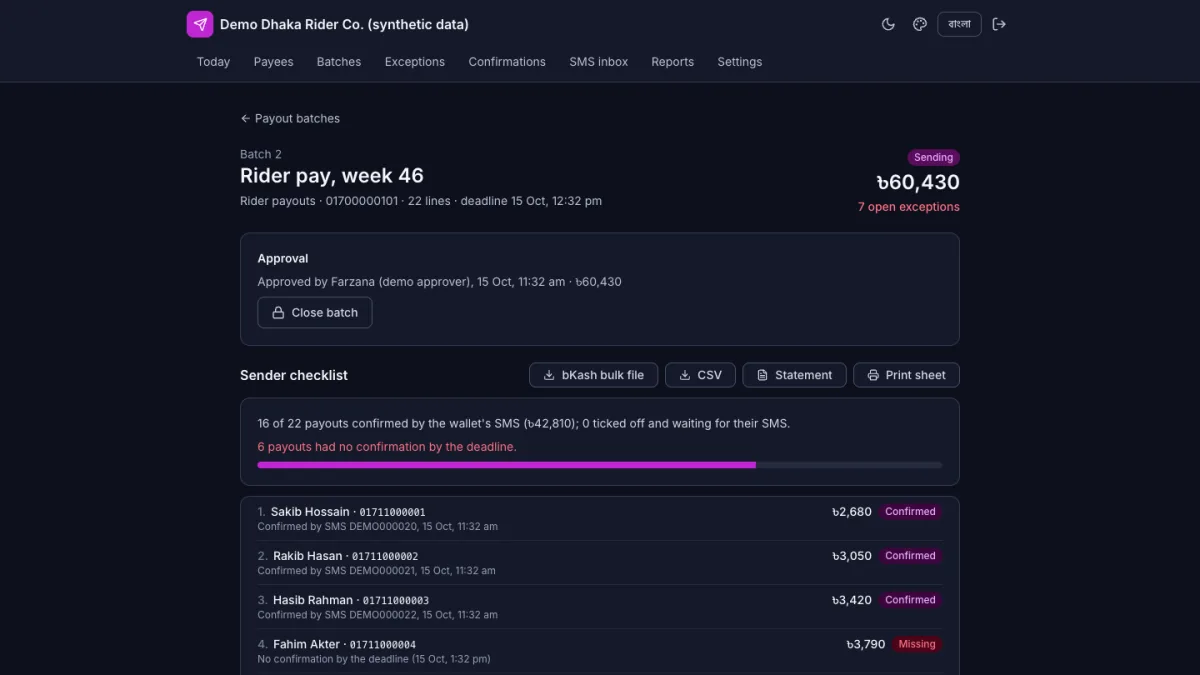Print the sender sheet
The height and width of the screenshot is (675, 1200).
[906, 375]
